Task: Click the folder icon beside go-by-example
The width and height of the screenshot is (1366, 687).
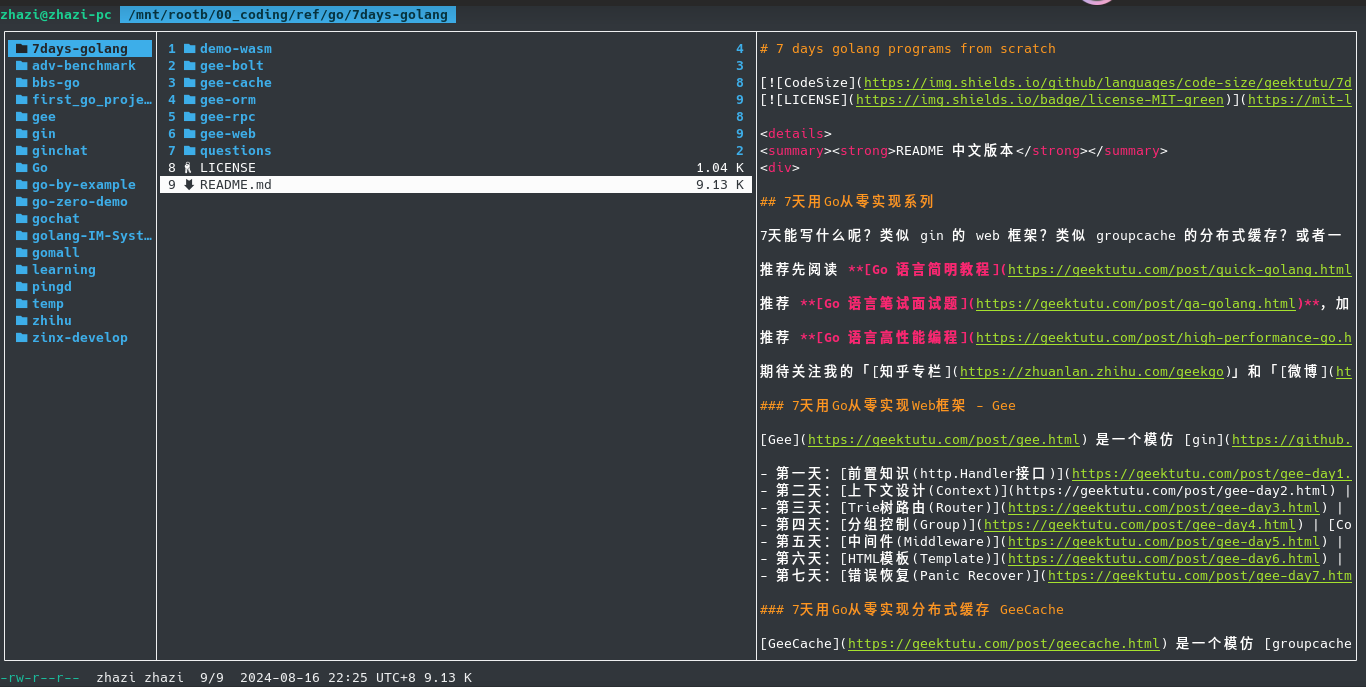Action: pyautogui.click(x=21, y=185)
